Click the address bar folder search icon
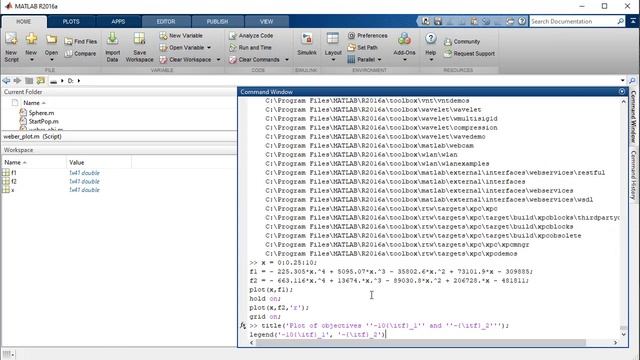Viewport: 640px width, 360px height. coord(632,81)
